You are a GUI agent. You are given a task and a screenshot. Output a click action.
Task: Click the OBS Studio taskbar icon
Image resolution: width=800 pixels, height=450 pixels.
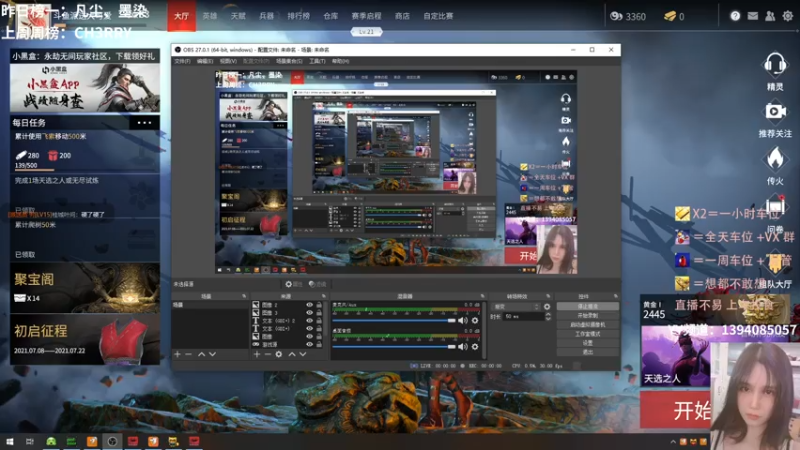click(x=112, y=441)
